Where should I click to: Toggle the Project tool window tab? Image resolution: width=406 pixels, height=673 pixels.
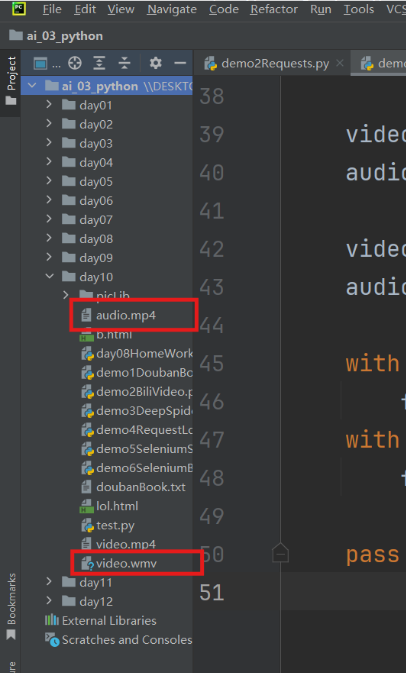point(11,82)
